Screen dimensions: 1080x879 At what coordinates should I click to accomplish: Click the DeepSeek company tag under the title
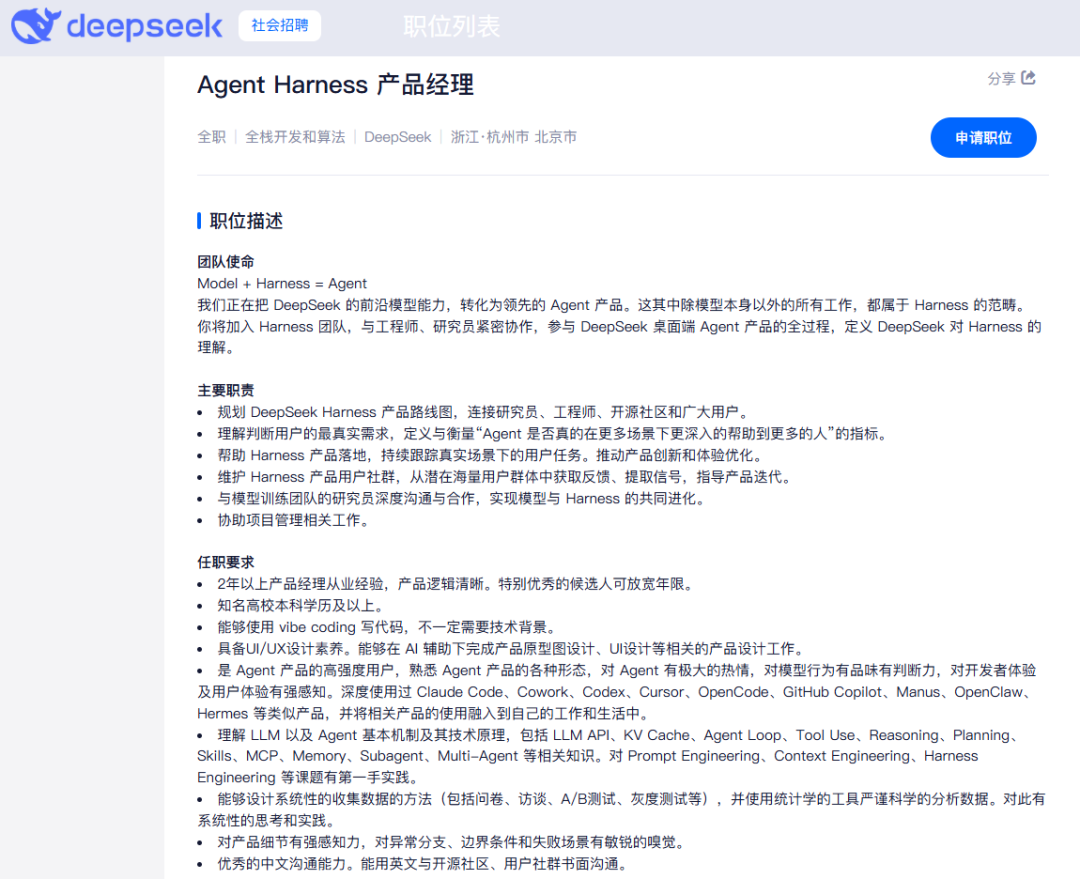(397, 137)
